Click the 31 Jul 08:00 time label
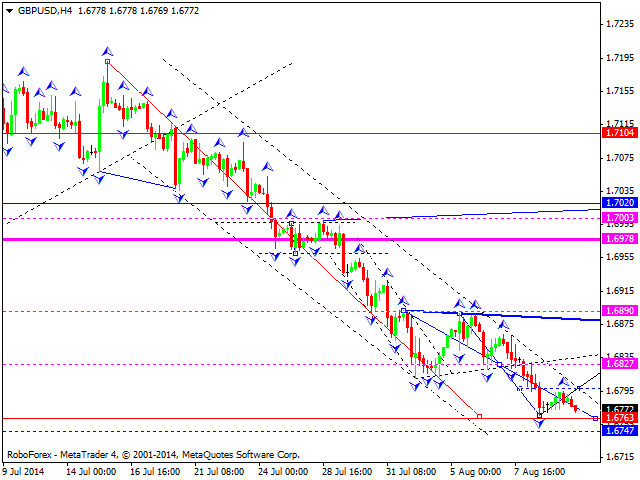 click(410, 470)
